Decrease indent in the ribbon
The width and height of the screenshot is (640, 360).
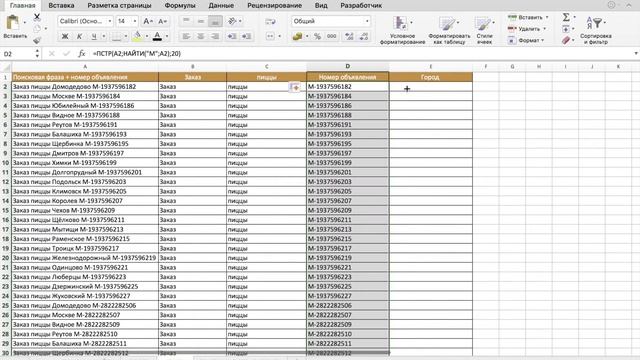(232, 36)
